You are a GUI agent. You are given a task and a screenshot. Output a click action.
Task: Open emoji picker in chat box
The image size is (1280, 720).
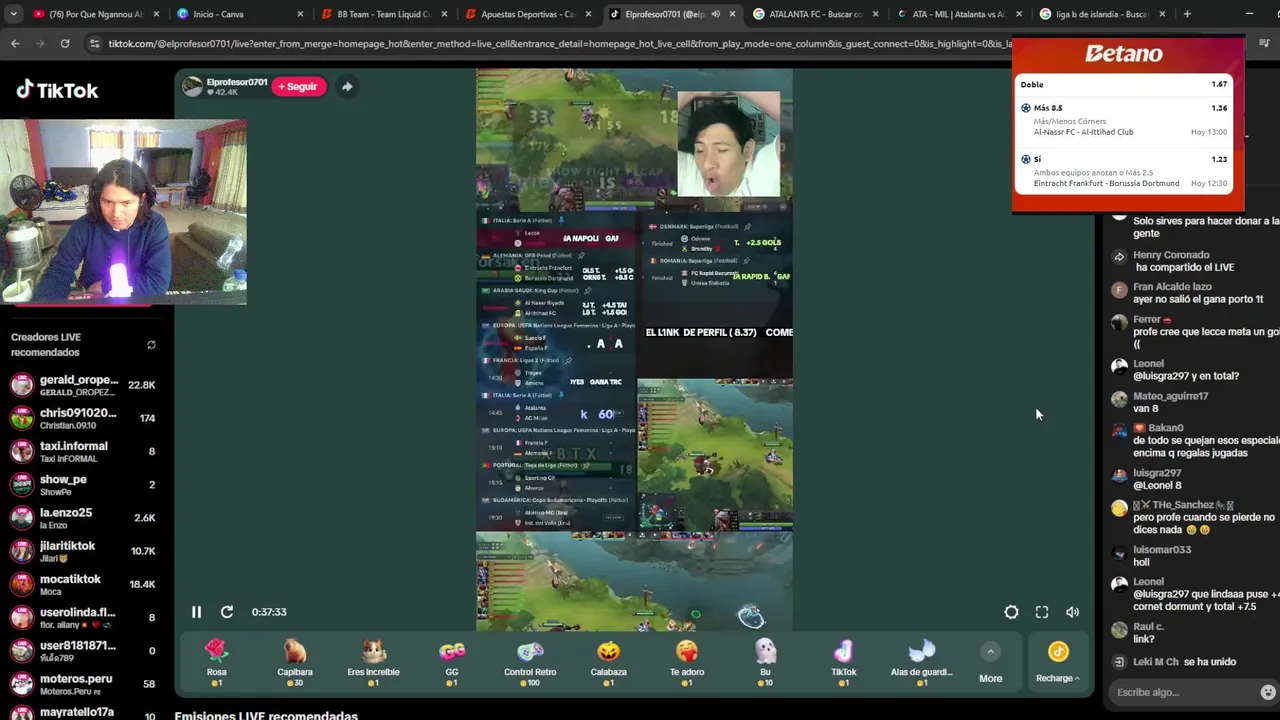1268,692
